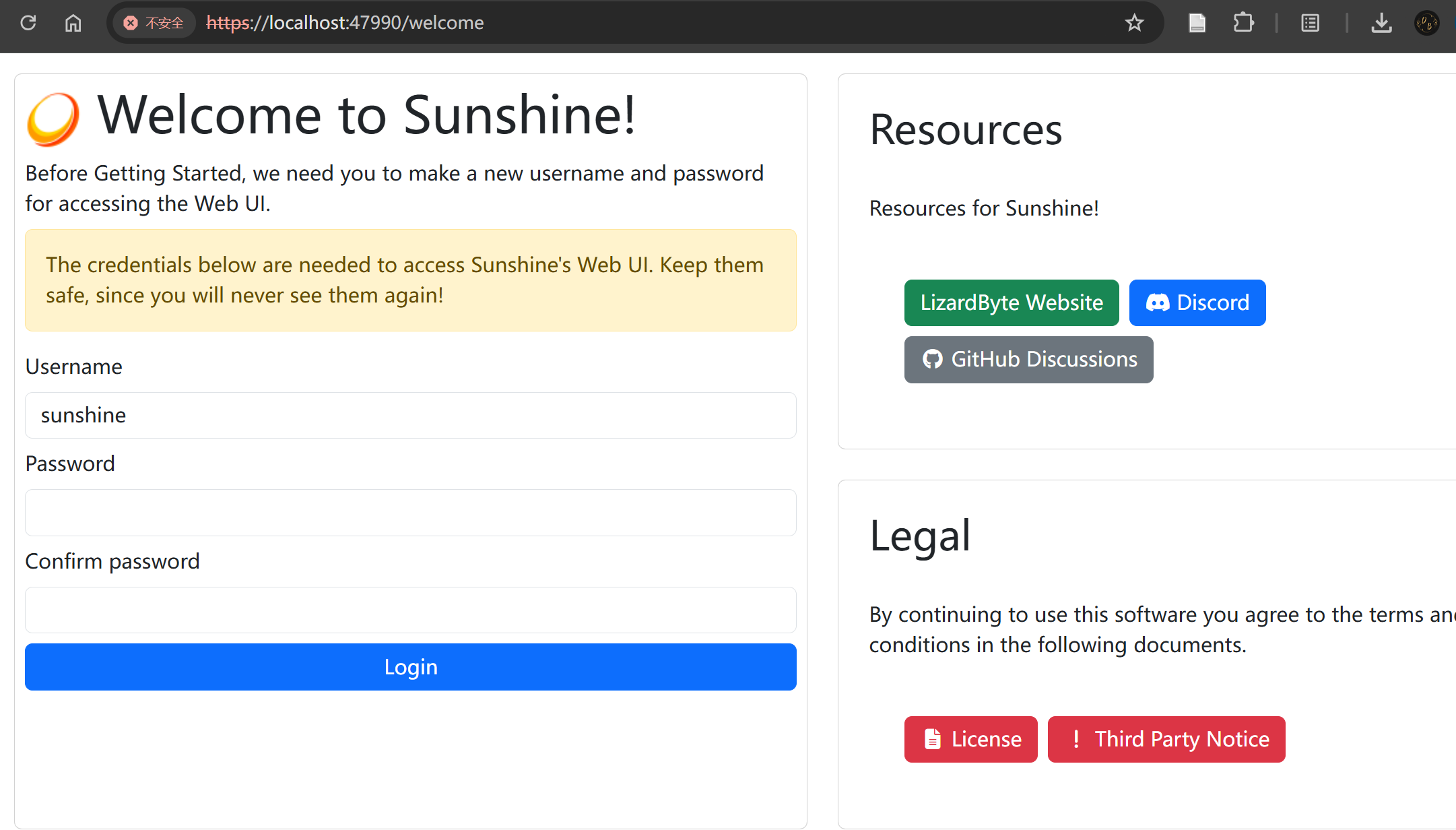Click the browser reload icon
Viewport: 1456px width, 830px height.
pos(28,23)
